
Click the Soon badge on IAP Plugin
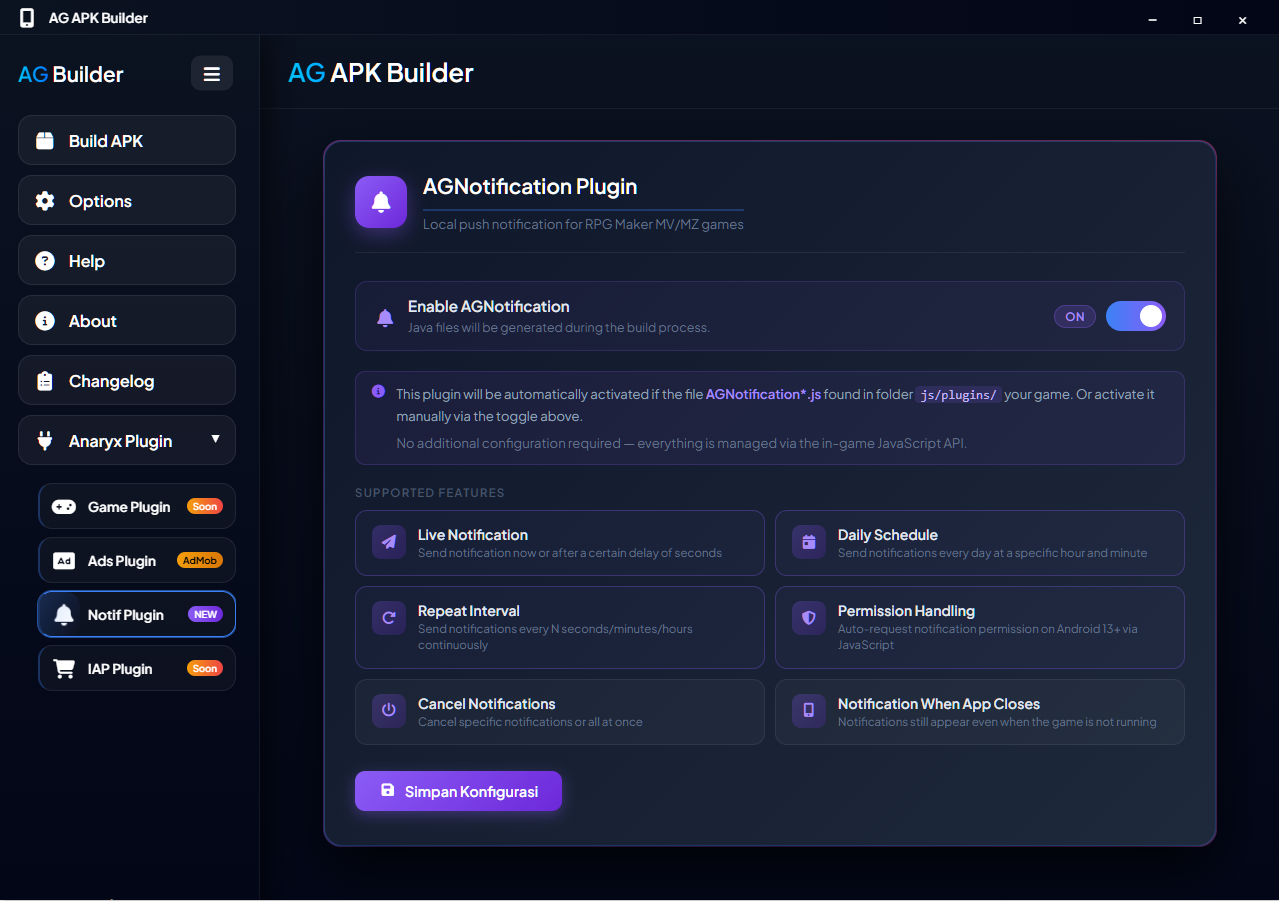[x=205, y=669]
